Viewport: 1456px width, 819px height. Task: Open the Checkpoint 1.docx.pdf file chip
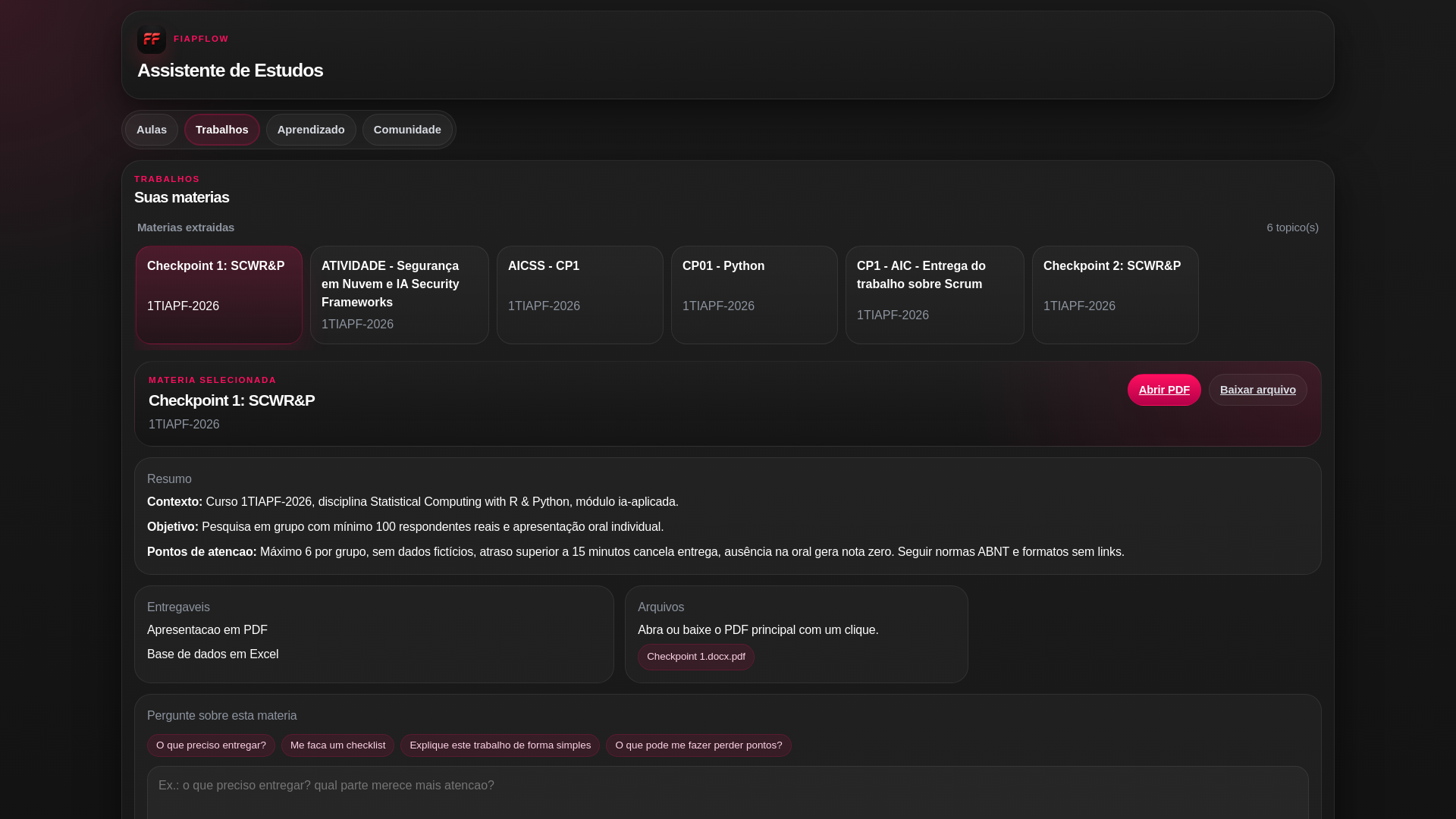coord(696,657)
